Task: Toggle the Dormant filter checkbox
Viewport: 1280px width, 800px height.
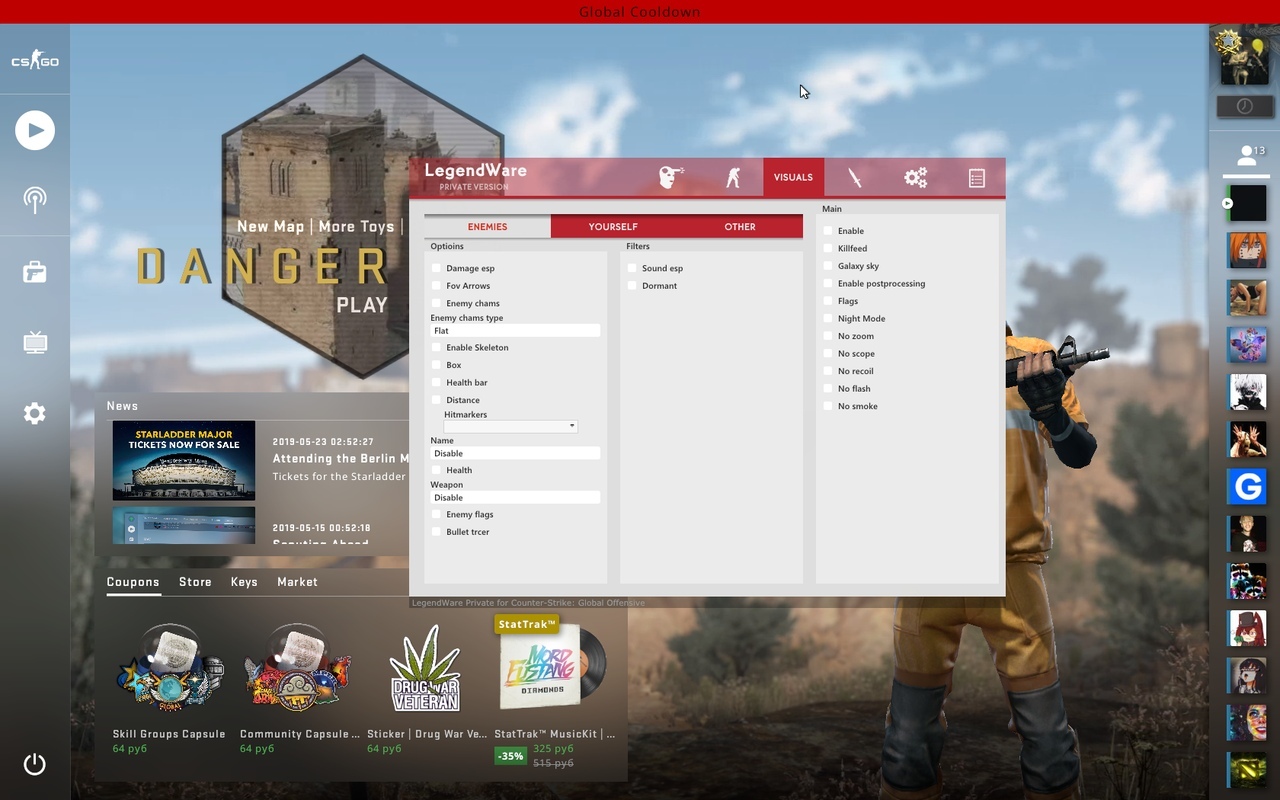Action: point(632,286)
